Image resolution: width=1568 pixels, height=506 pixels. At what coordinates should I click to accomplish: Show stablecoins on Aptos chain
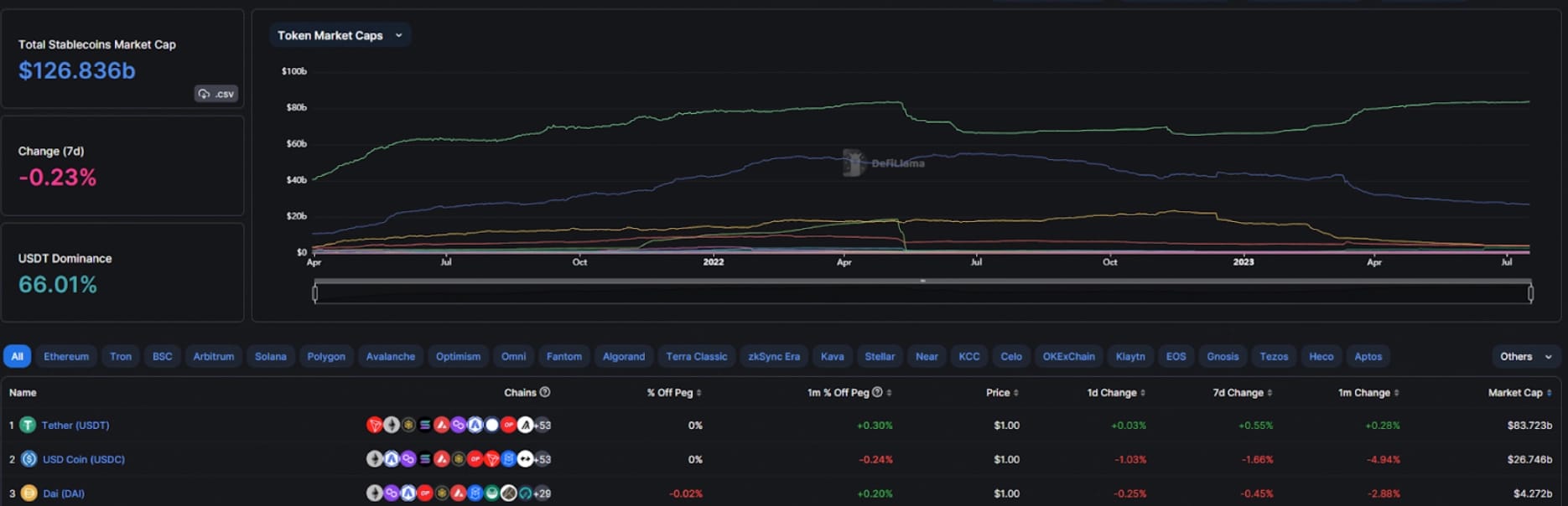[x=1368, y=356]
